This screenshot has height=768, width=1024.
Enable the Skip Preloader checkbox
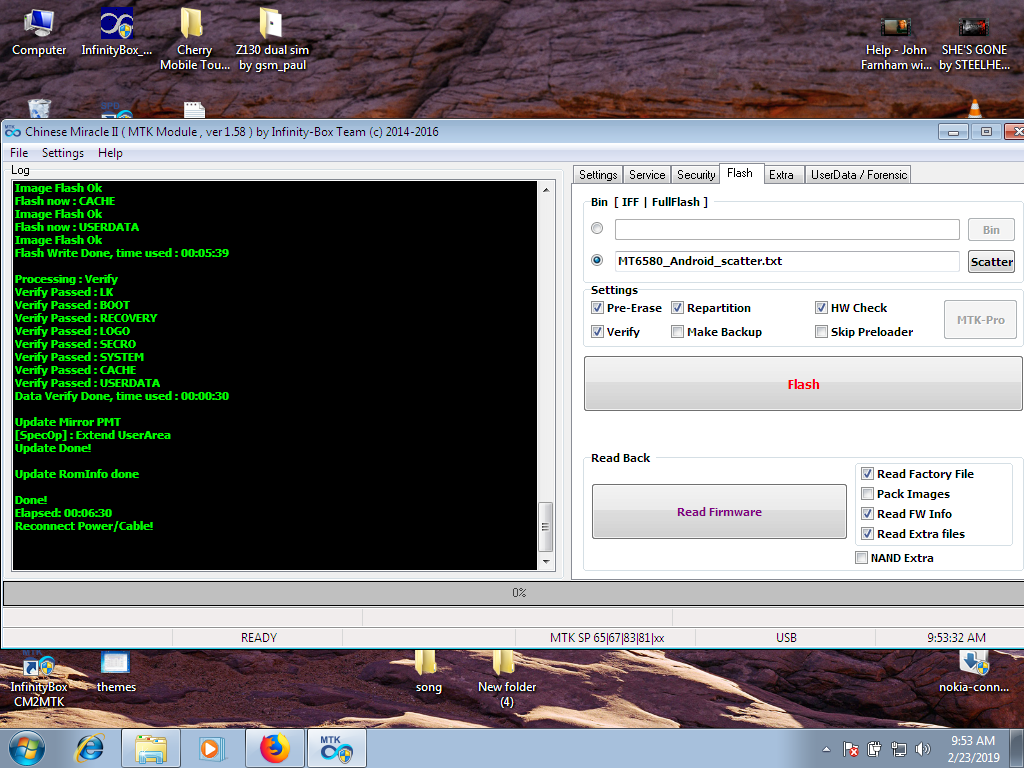821,332
